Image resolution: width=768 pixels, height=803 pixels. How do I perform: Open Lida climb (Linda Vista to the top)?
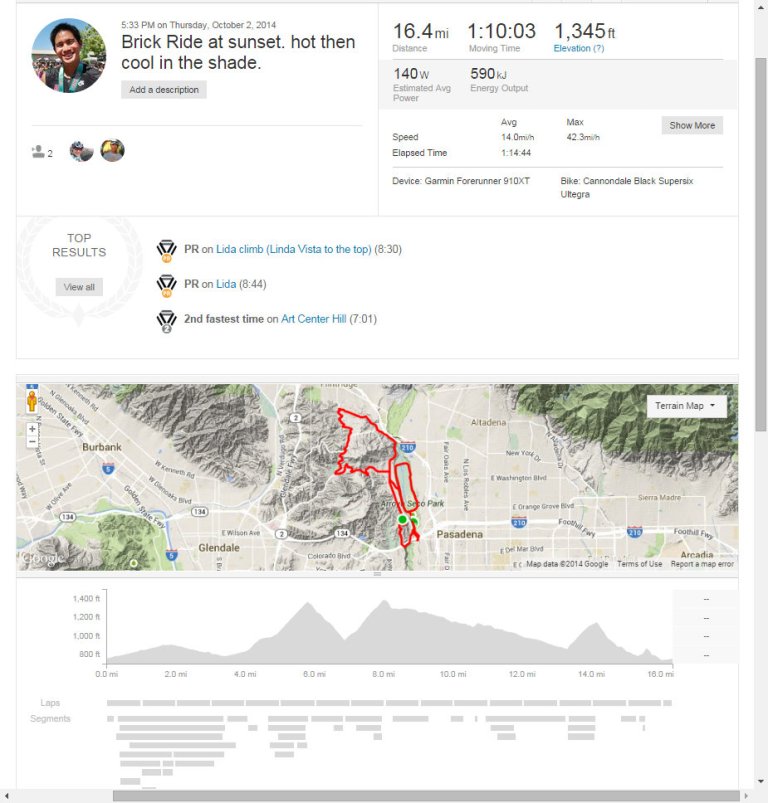tap(293, 249)
